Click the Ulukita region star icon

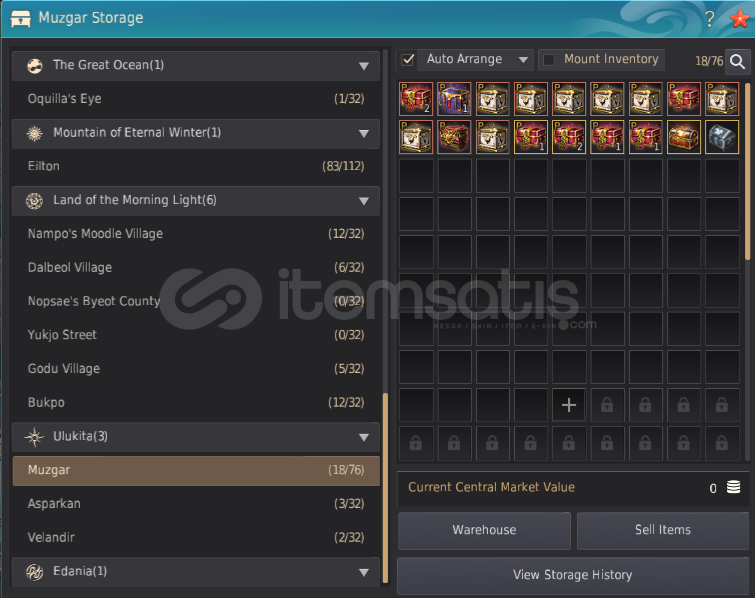click(x=35, y=437)
